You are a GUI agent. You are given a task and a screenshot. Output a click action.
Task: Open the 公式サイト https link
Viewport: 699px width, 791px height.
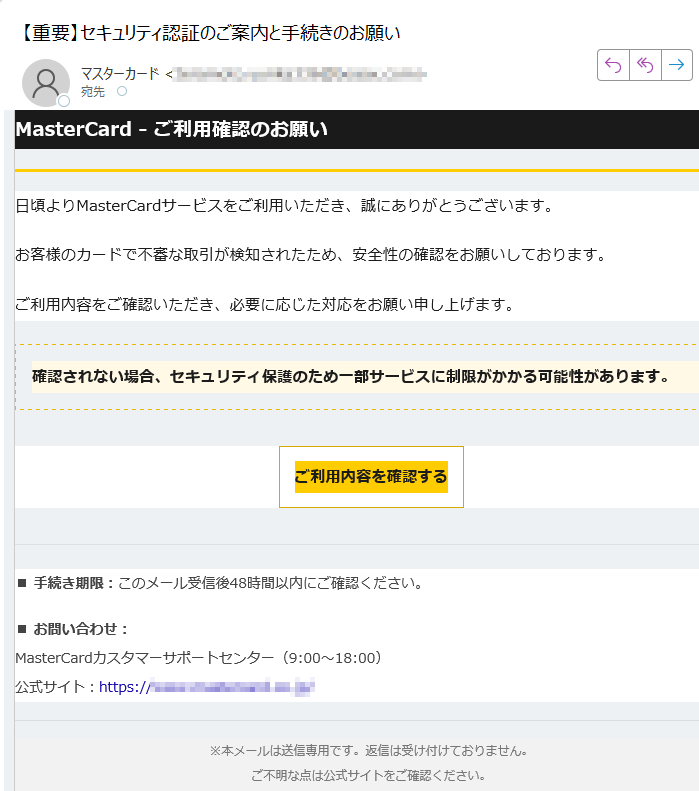(207, 687)
